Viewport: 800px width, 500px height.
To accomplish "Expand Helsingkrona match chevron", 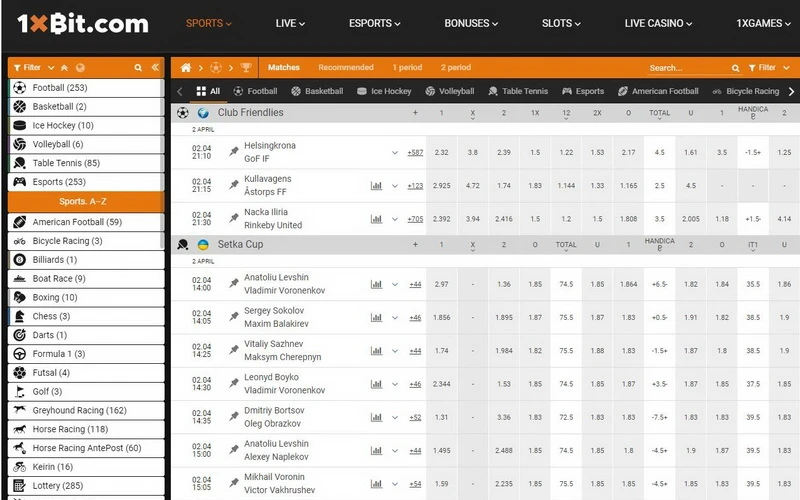I will [394, 153].
